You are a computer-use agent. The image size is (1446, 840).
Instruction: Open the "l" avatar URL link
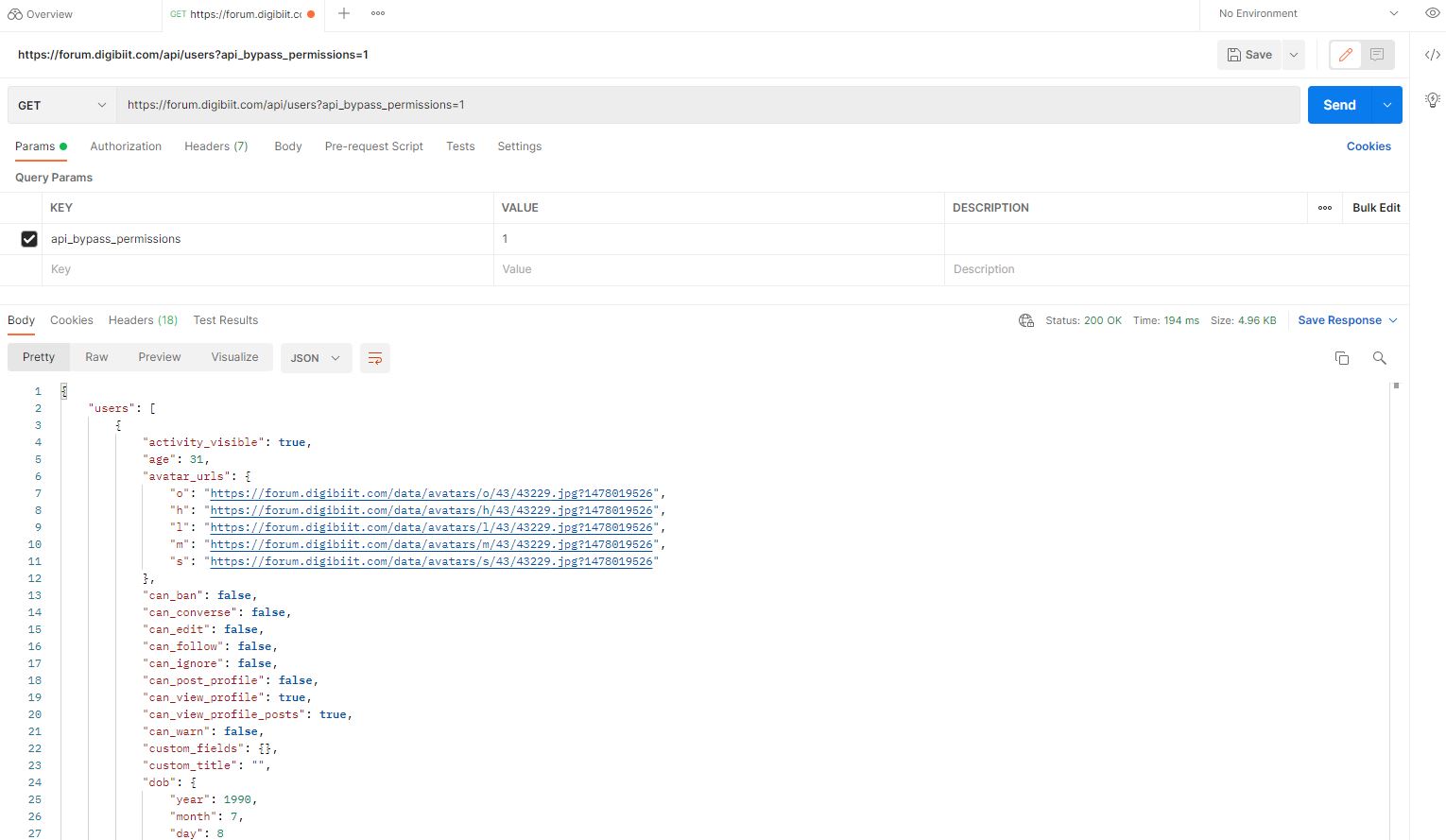(x=432, y=527)
